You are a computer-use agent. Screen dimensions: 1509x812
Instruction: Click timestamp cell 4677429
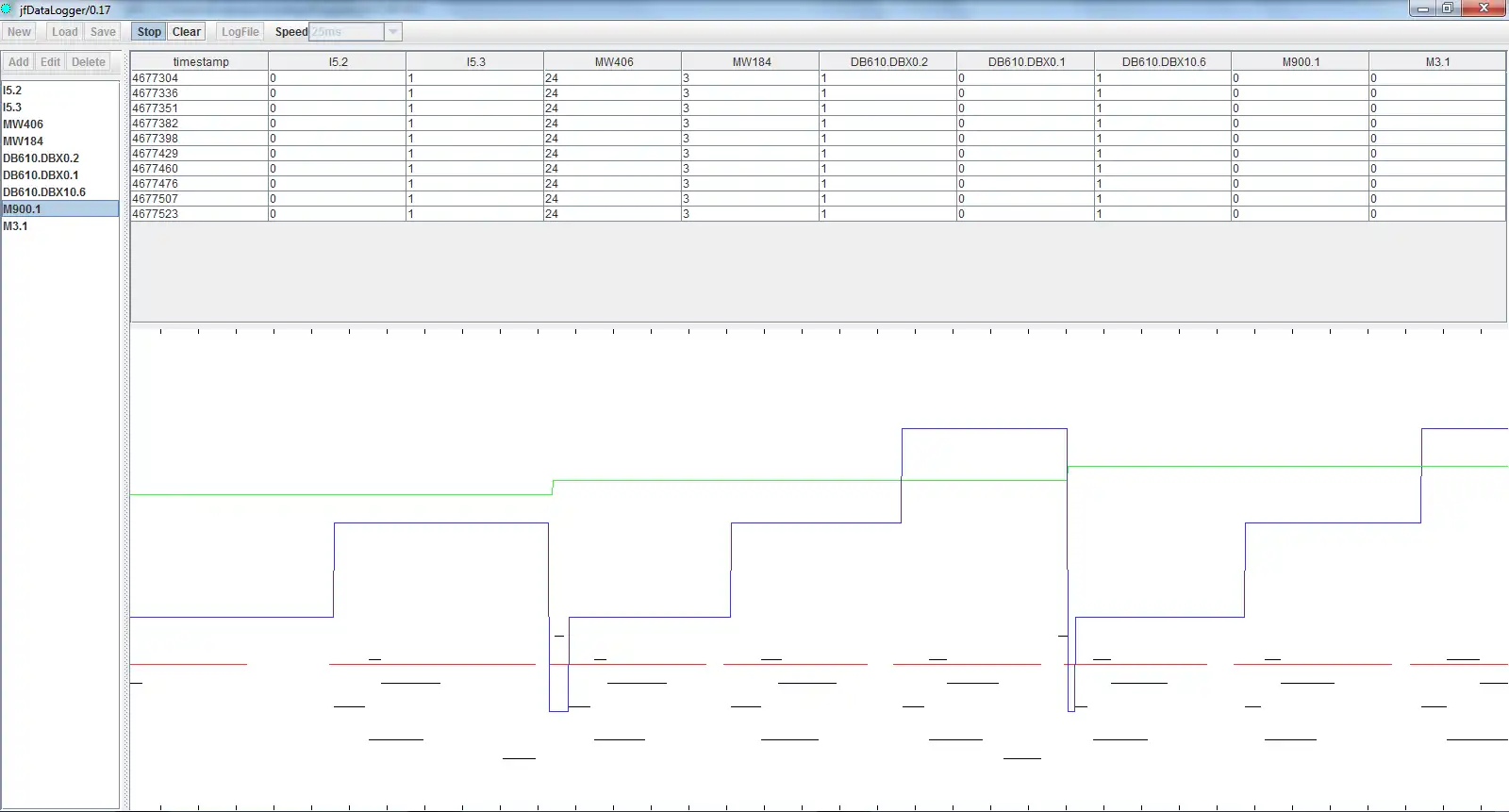click(200, 154)
